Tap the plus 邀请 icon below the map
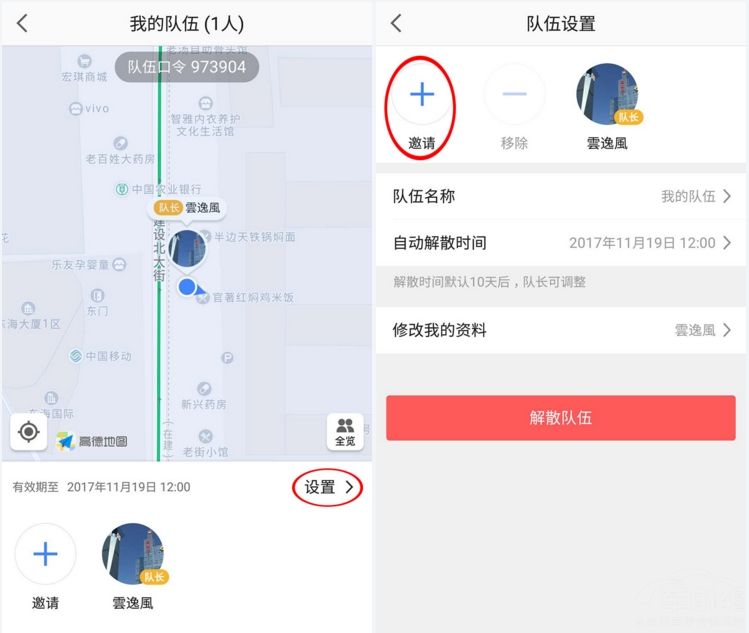 coord(45,554)
